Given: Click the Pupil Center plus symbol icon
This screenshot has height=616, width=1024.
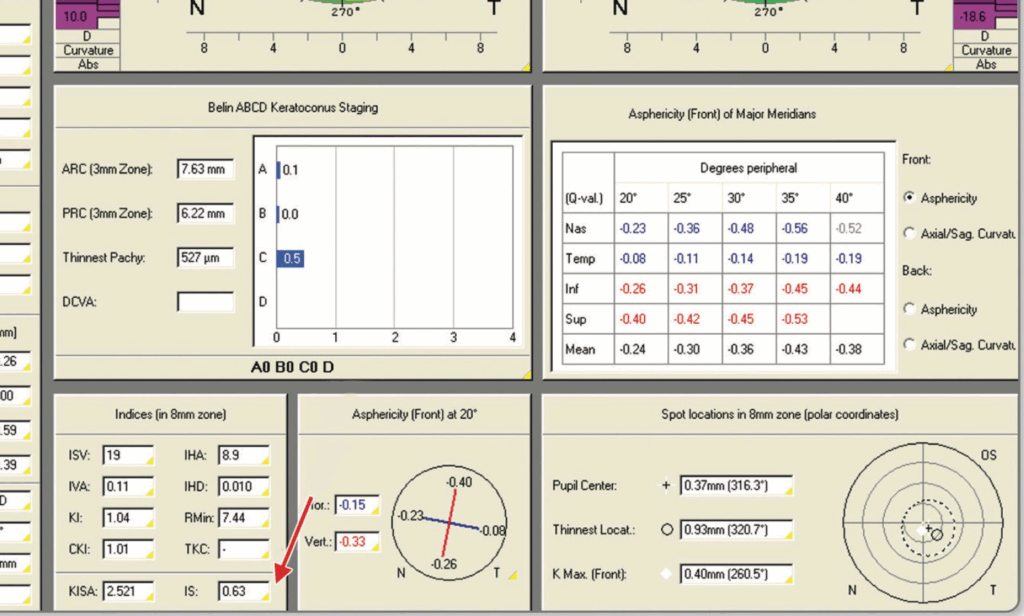Looking at the screenshot, I should 666,485.
